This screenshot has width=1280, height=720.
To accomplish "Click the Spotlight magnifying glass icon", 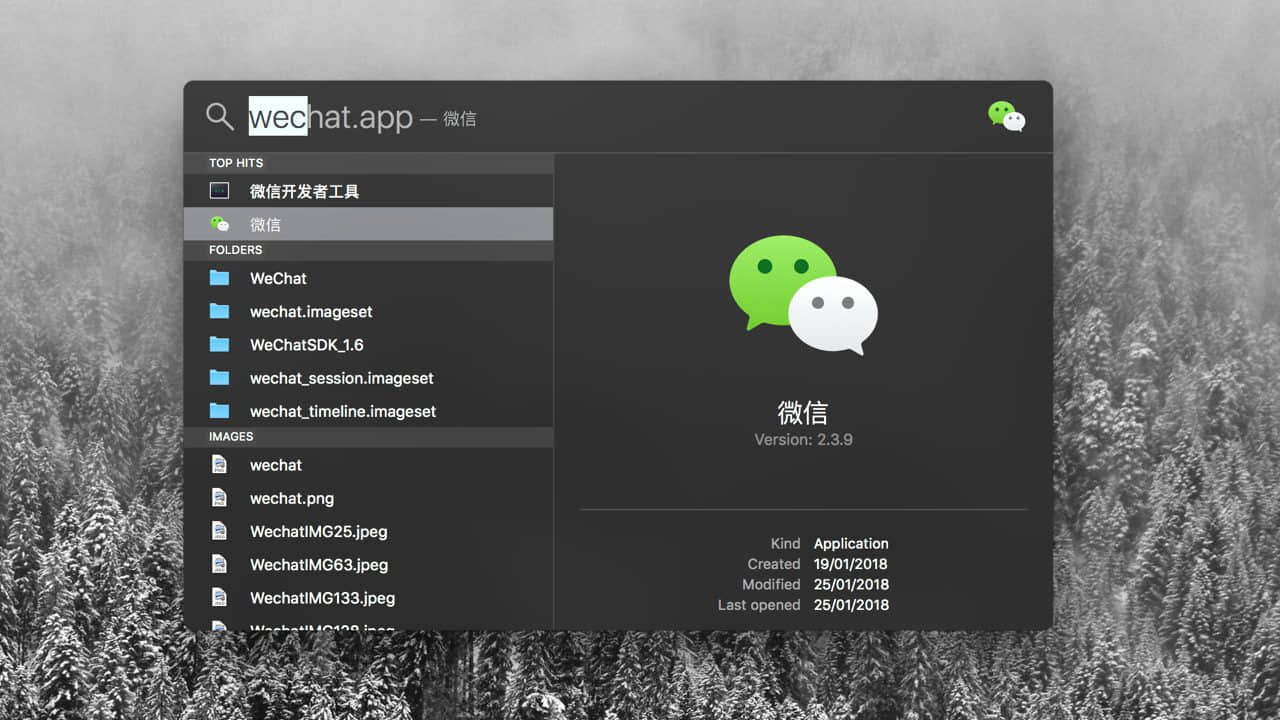I will [220, 116].
